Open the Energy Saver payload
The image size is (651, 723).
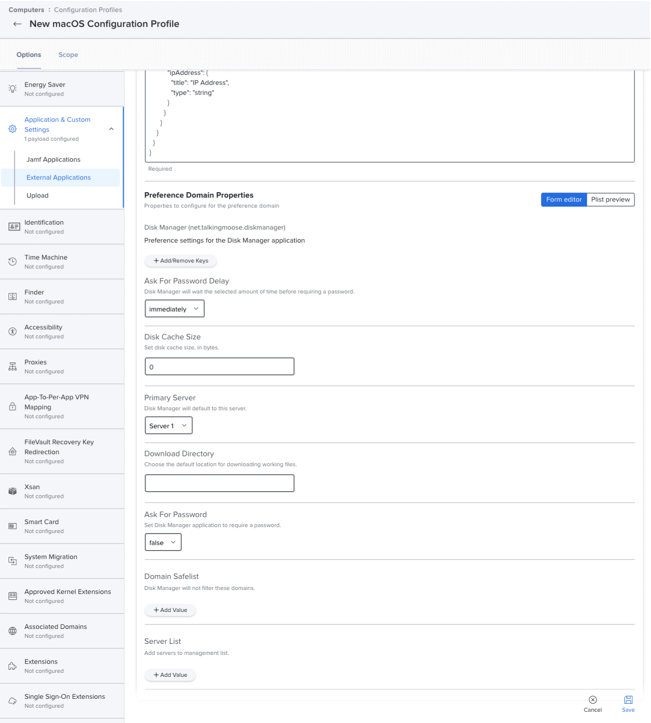(x=62, y=89)
